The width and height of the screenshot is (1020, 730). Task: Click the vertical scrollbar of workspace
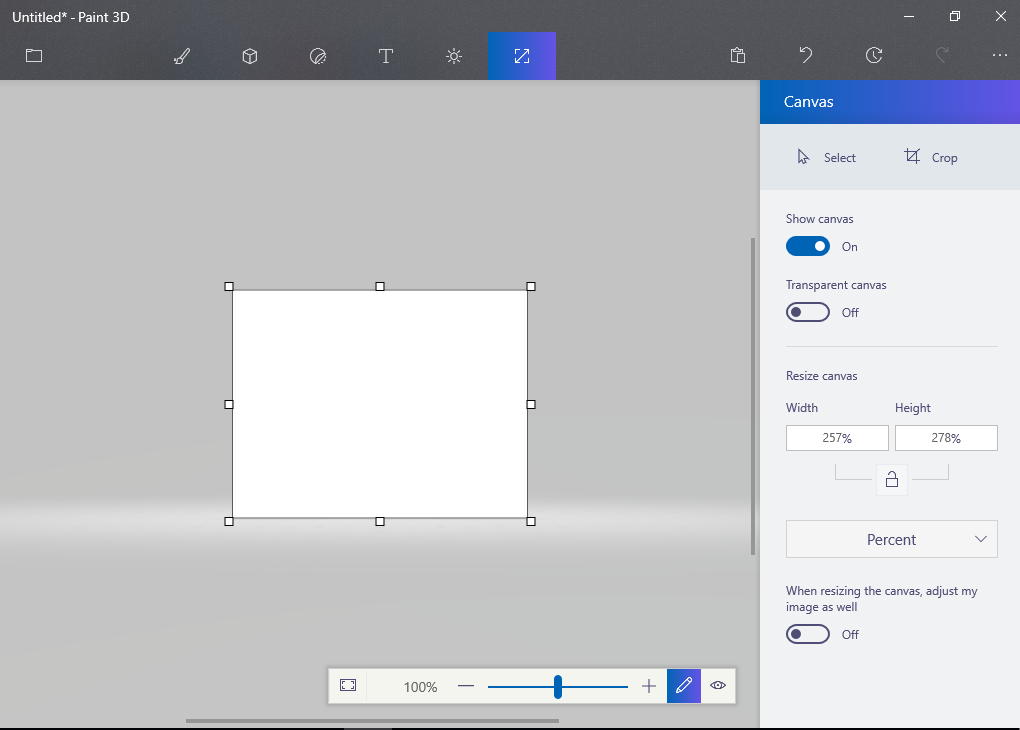pos(753,396)
